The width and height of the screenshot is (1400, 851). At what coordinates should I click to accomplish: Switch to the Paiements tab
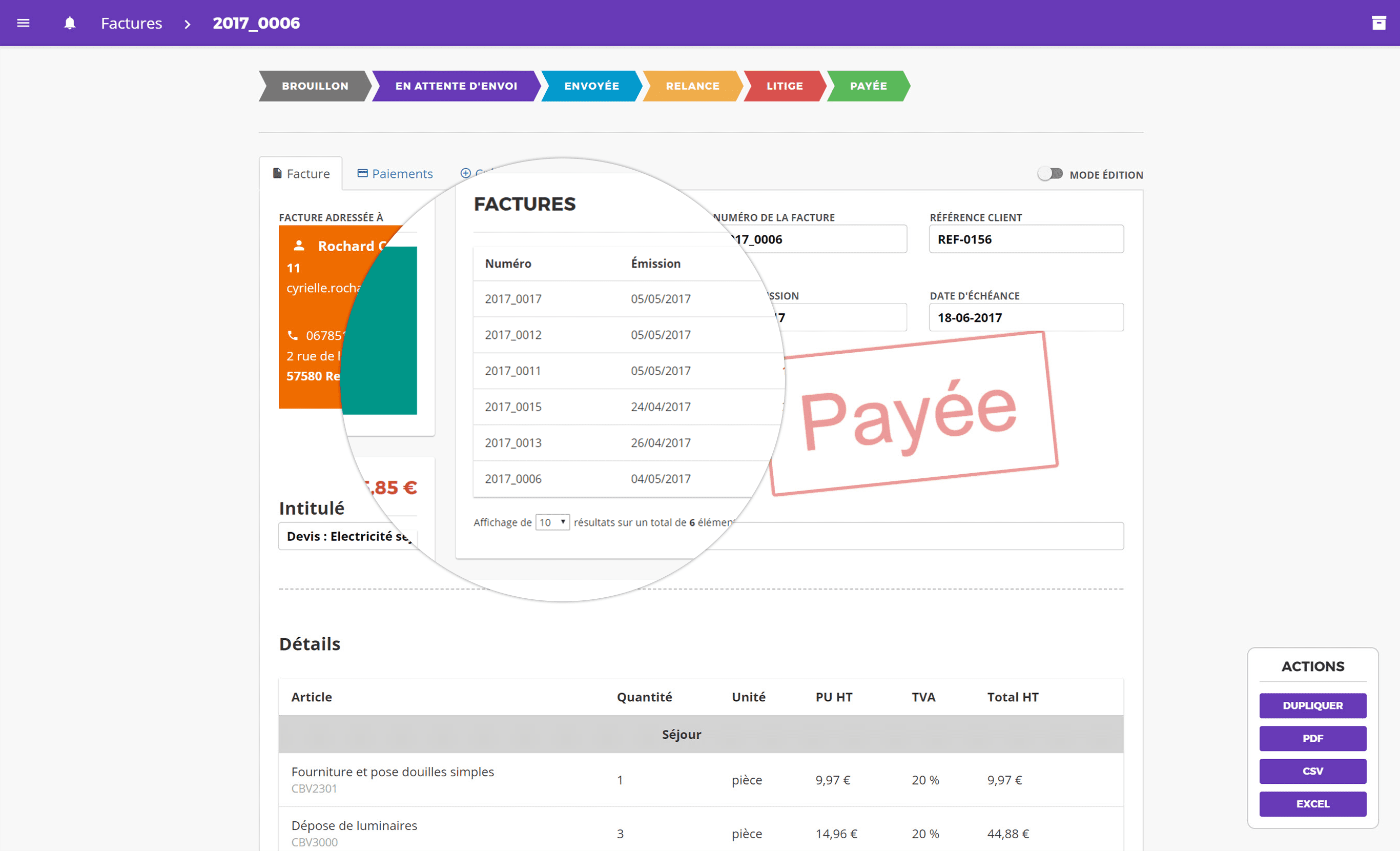click(x=395, y=173)
